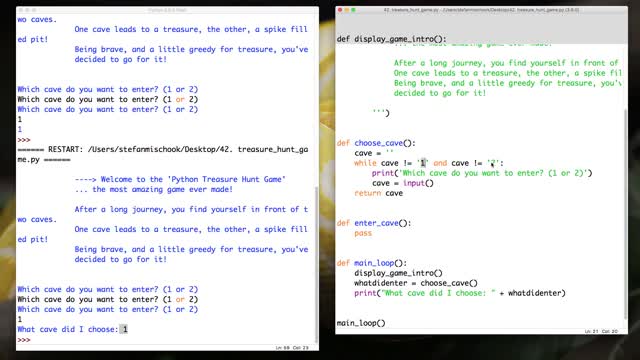
Task: Click 'def choose_cave():' definition line
Action: tap(376, 143)
